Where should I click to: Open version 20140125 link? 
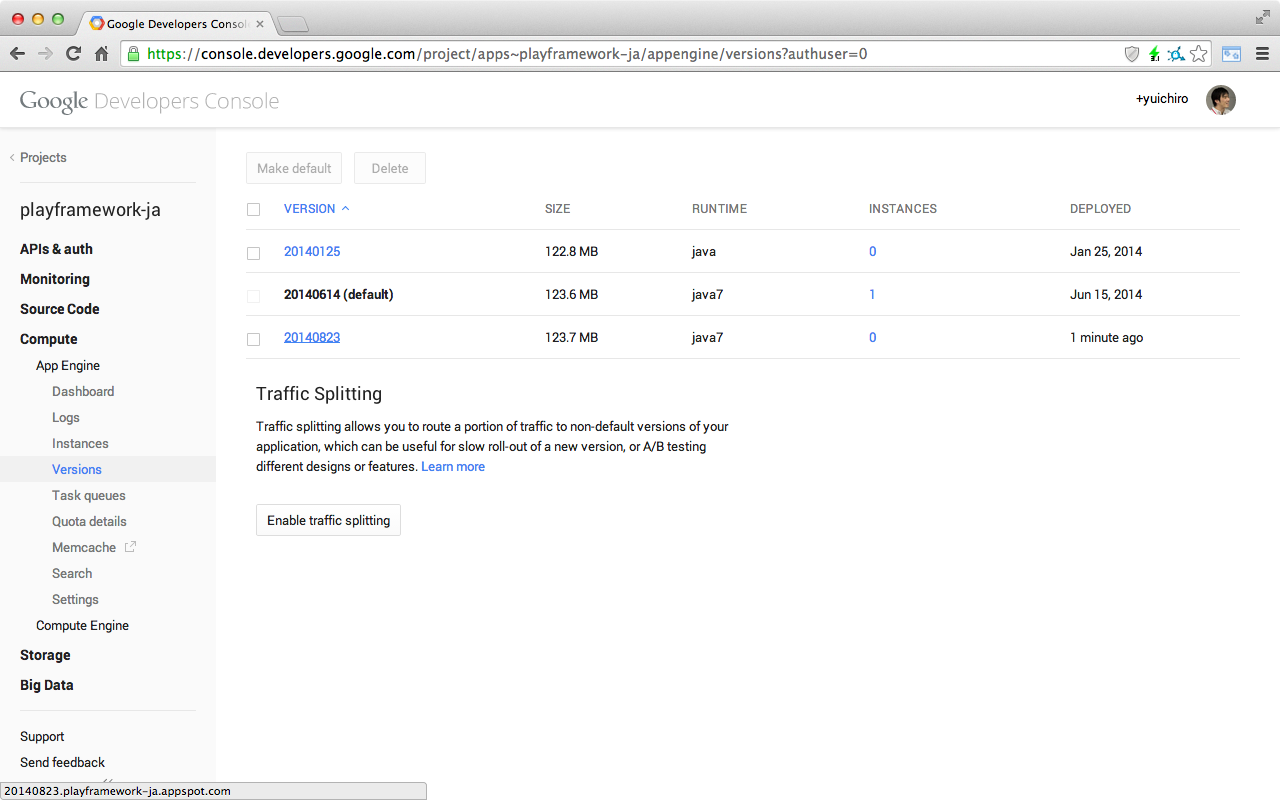point(312,252)
